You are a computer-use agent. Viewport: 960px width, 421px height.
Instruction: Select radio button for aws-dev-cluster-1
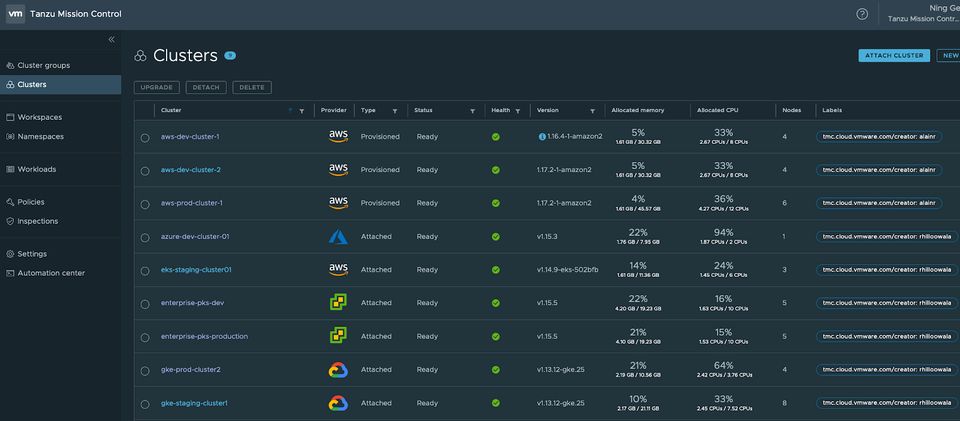[x=144, y=138]
